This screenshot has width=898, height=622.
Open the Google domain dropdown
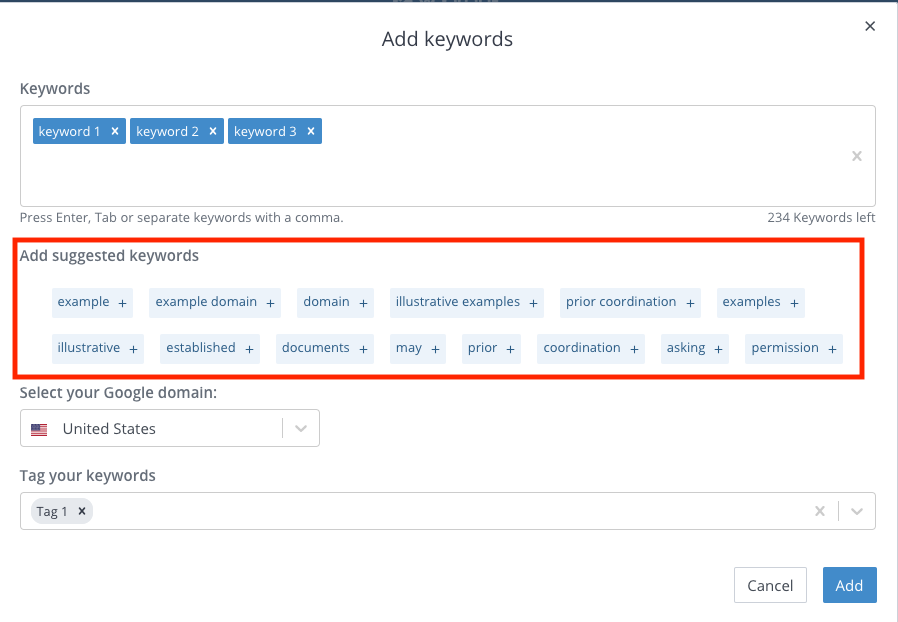(x=301, y=428)
